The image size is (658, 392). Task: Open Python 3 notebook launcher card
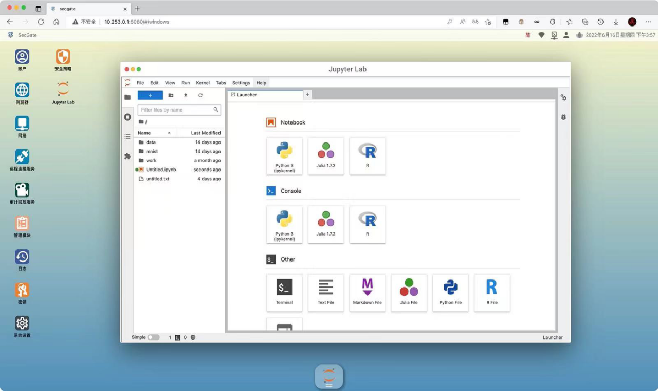[284, 156]
